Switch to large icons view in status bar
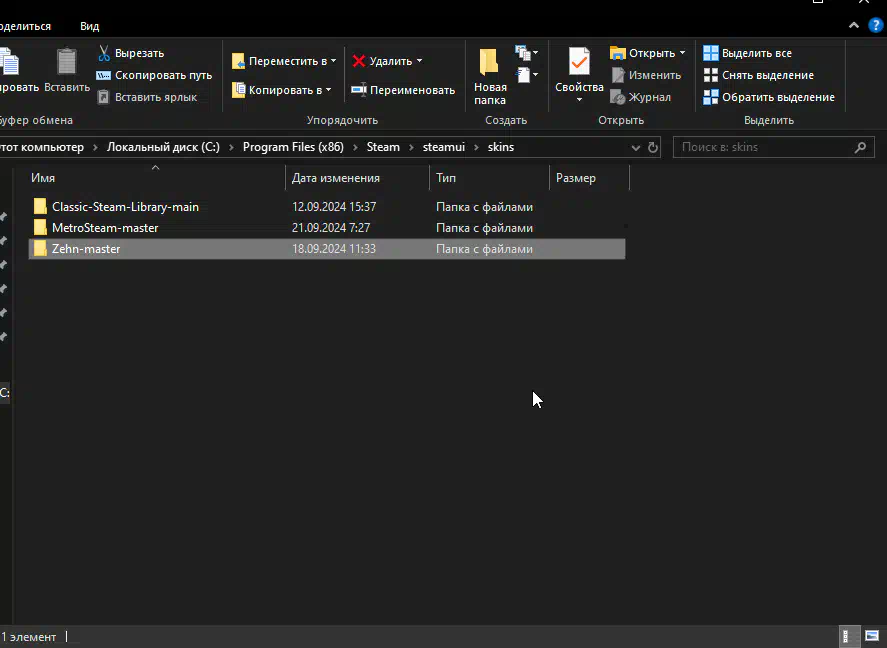 (x=872, y=637)
